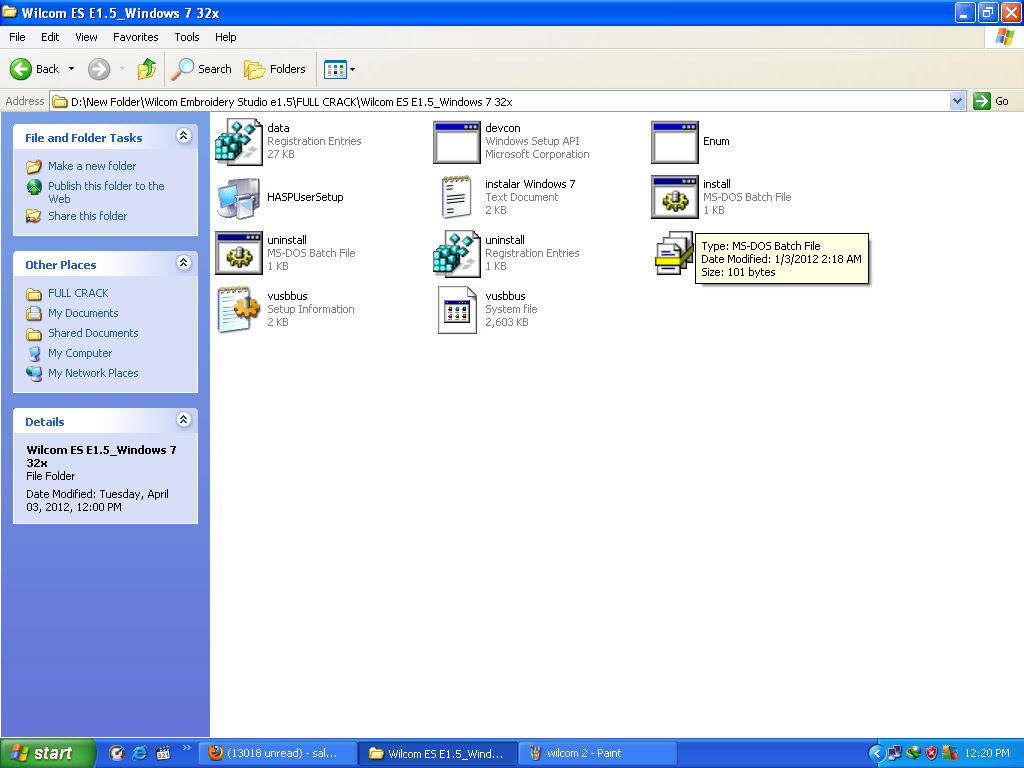The image size is (1024, 768).
Task: Open Shared Documents link
Action: pos(93,333)
